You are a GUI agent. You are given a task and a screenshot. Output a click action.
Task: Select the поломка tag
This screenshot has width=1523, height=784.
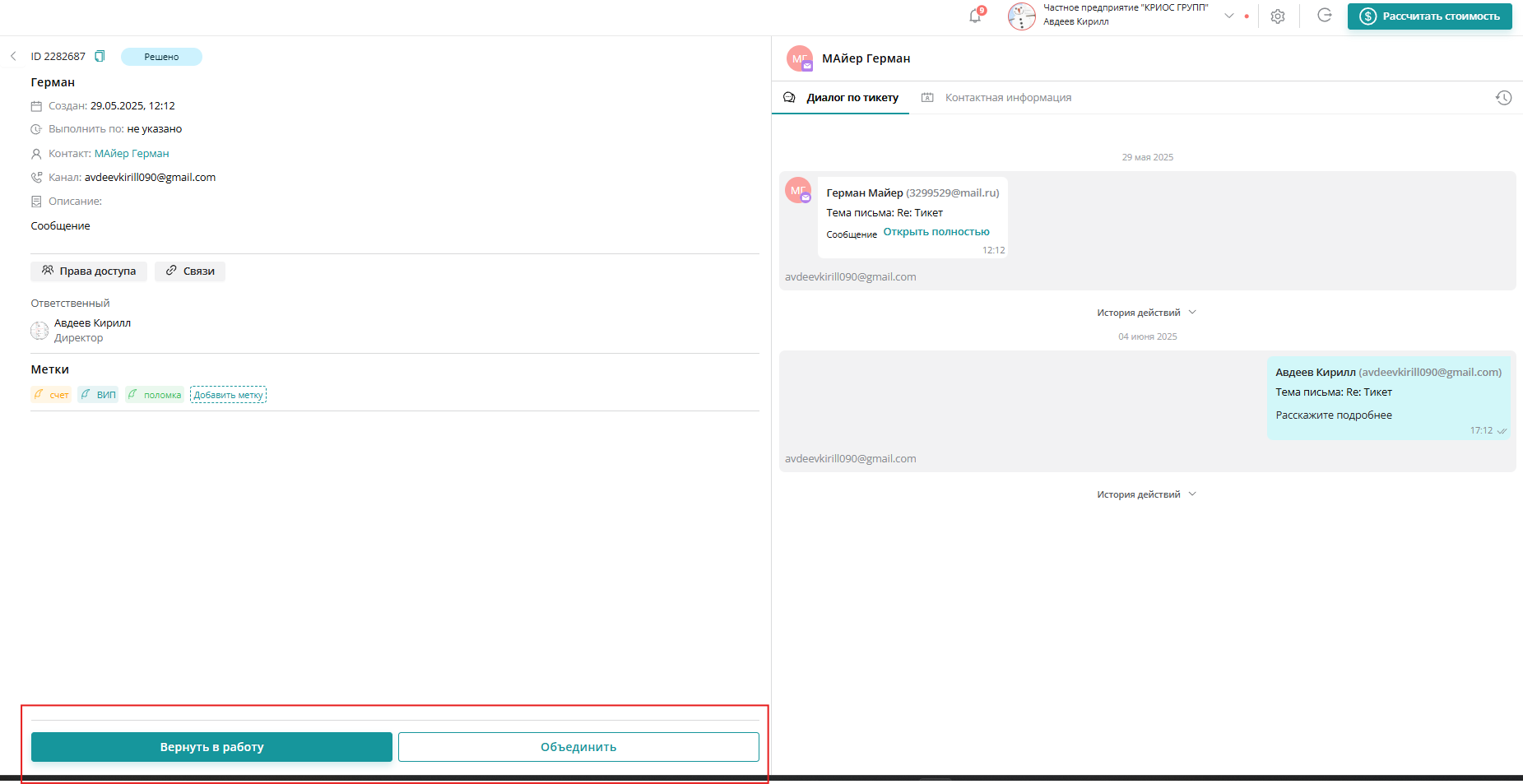pos(155,395)
